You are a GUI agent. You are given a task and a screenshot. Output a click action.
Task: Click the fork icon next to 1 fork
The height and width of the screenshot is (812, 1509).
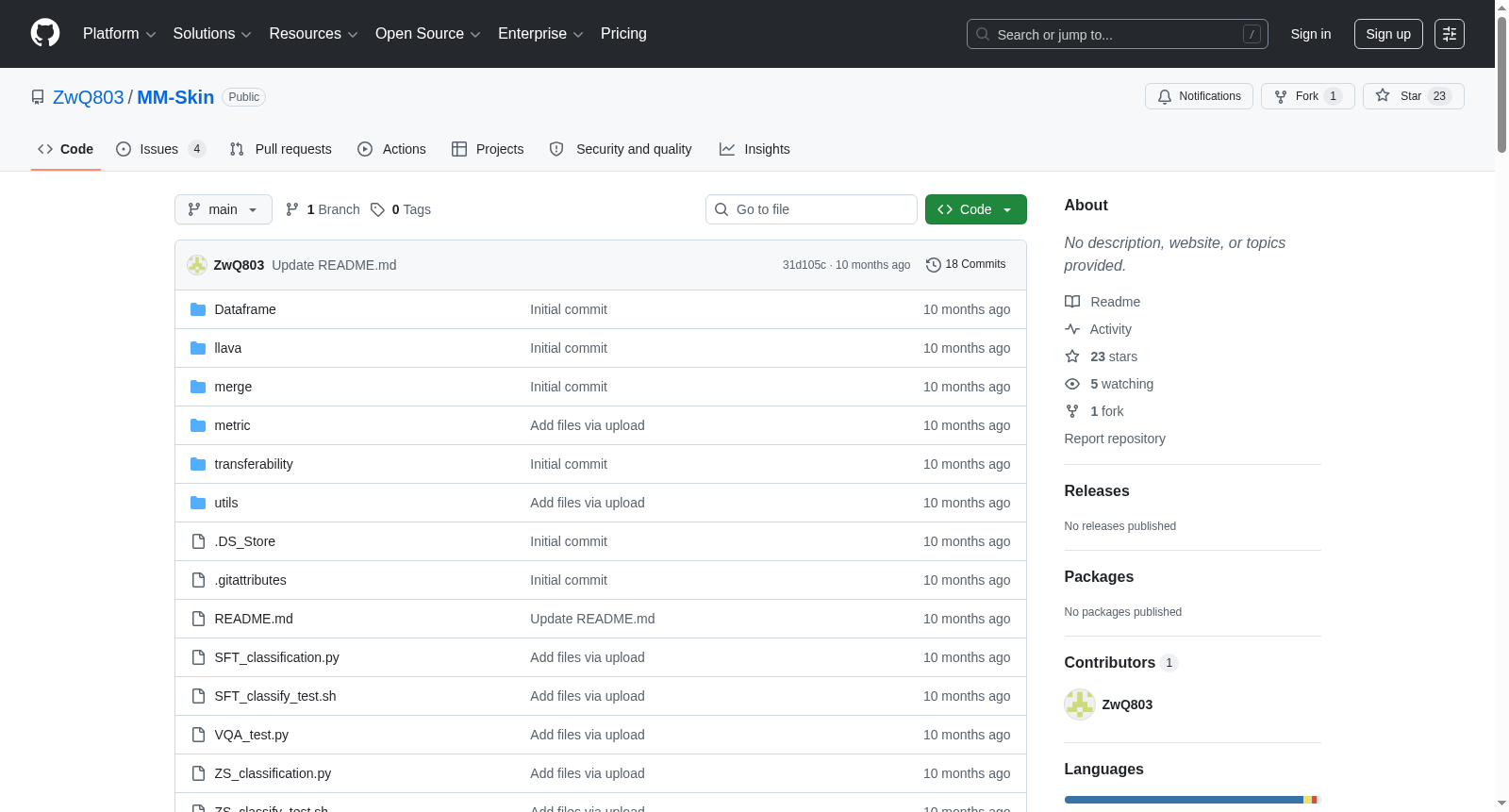tap(1072, 411)
